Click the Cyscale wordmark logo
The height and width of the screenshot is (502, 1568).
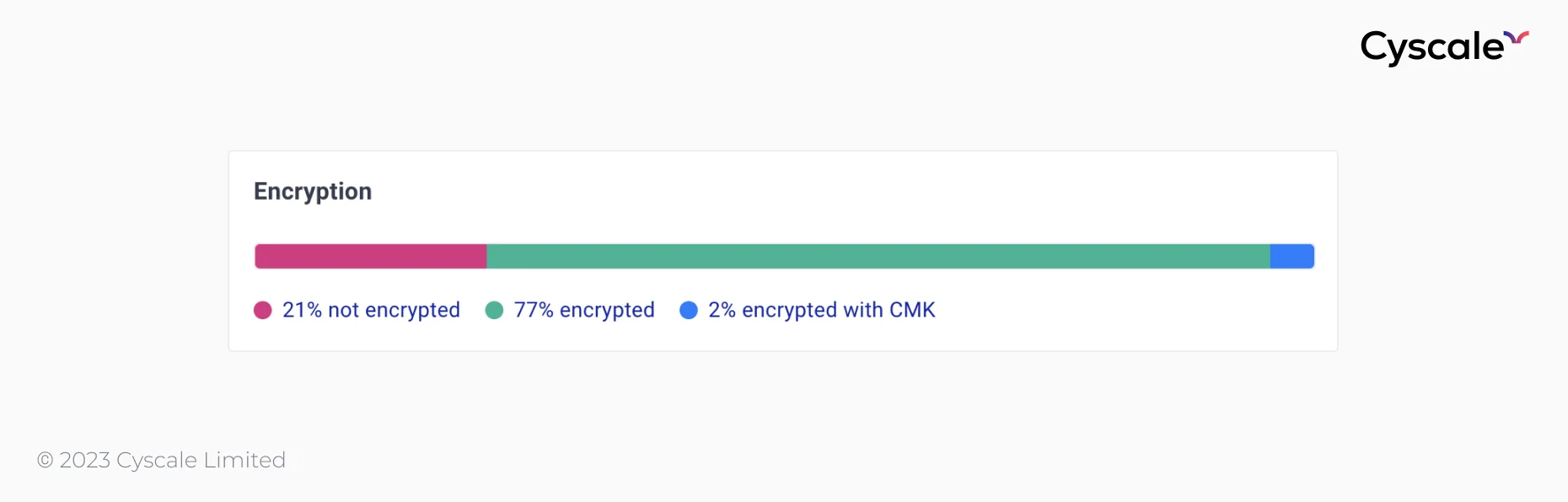[1432, 47]
